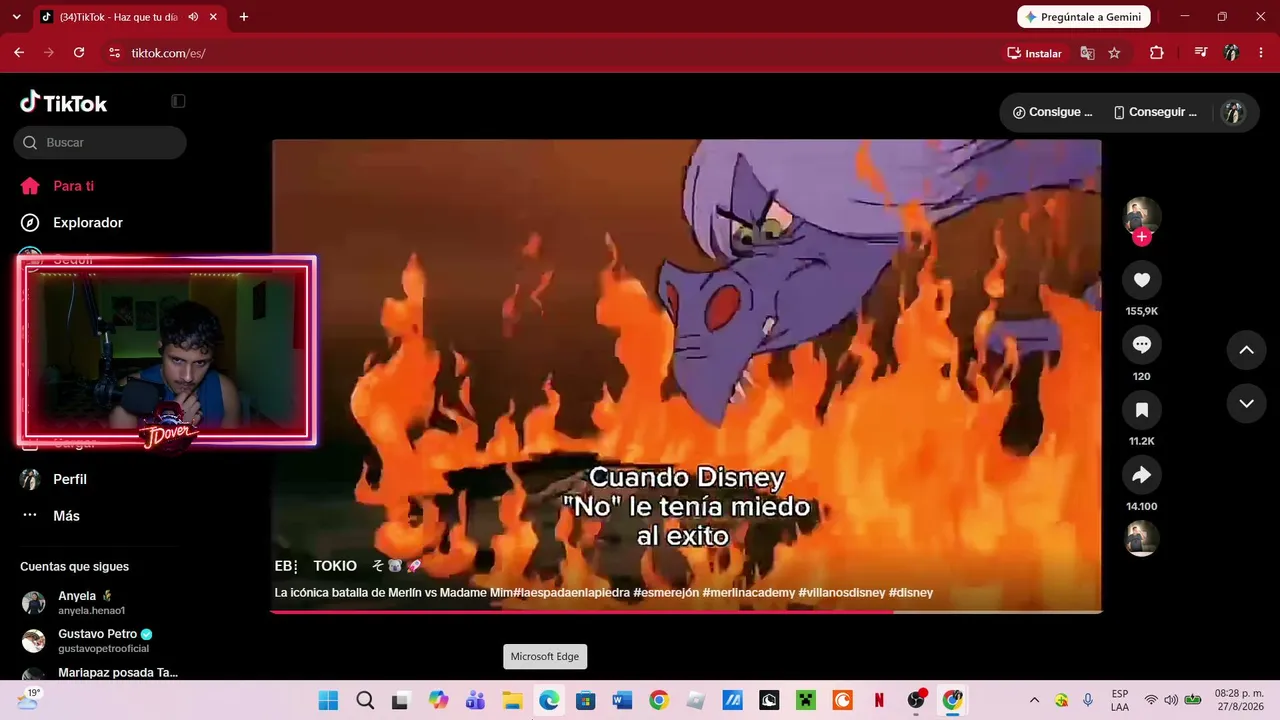Image resolution: width=1280 pixels, height=720 pixels.
Task: Open the #esmerejón hashtag
Action: pyautogui.click(x=666, y=593)
